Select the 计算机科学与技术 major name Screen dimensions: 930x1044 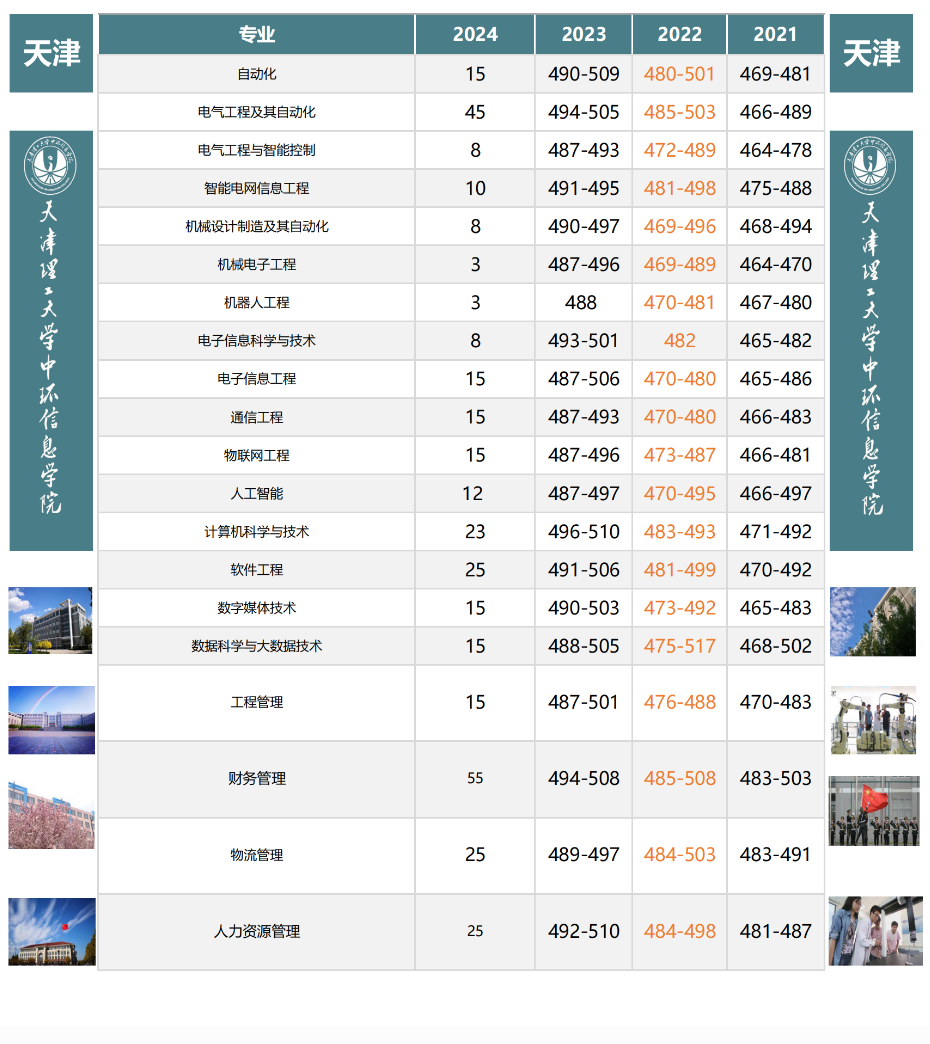pos(257,531)
